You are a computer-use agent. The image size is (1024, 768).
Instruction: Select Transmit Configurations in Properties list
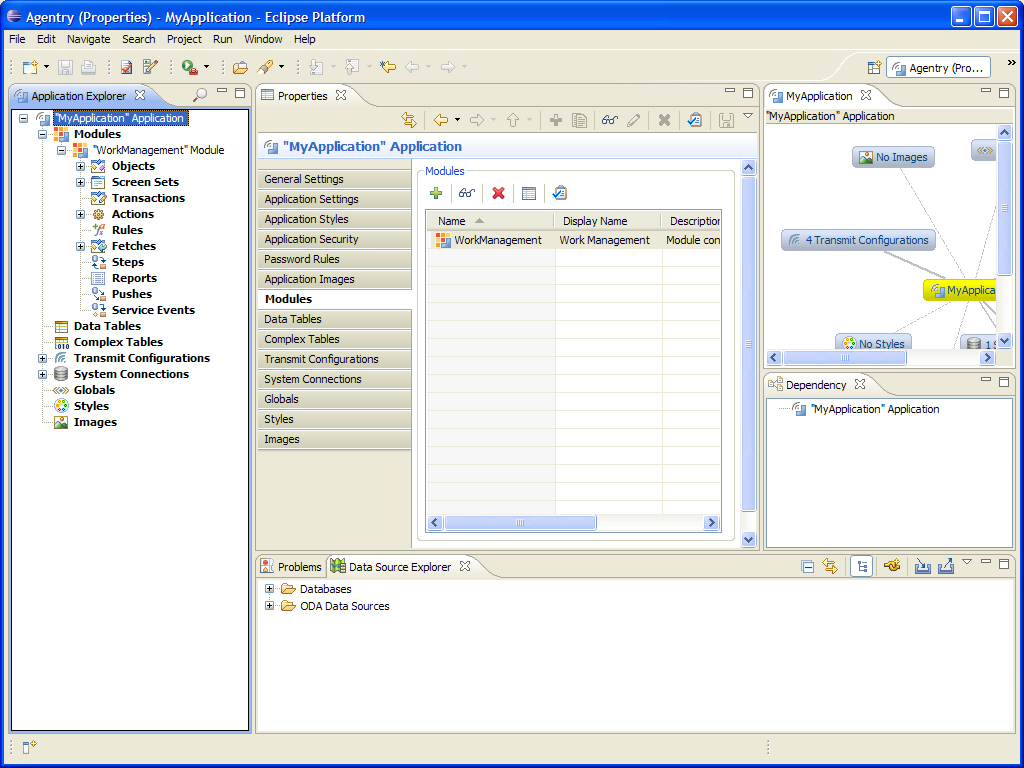pos(334,359)
